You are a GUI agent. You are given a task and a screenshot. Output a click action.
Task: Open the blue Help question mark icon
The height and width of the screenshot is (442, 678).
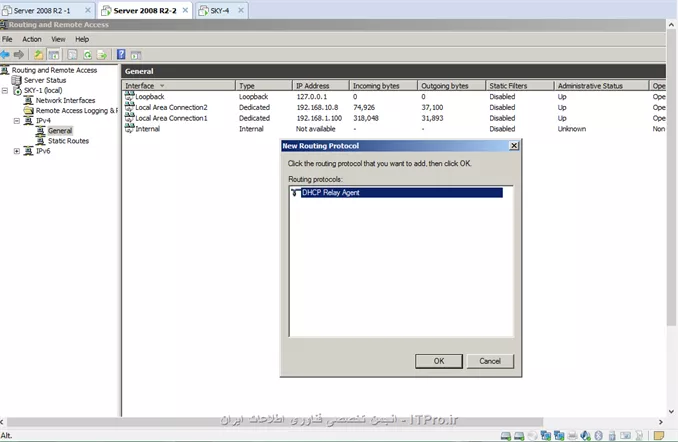point(121,54)
